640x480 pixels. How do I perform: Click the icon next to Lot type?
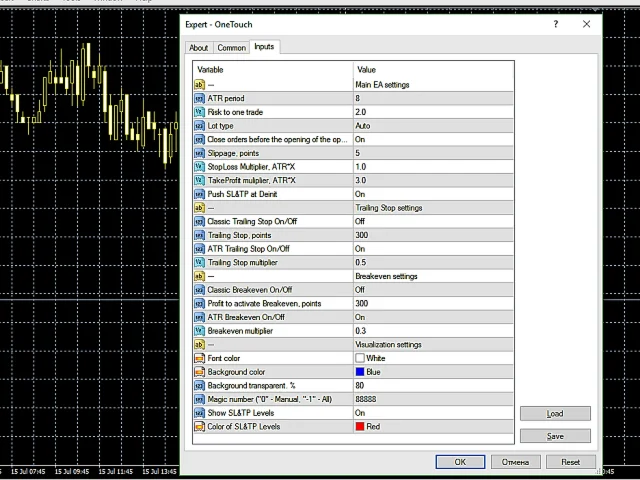coord(199,126)
